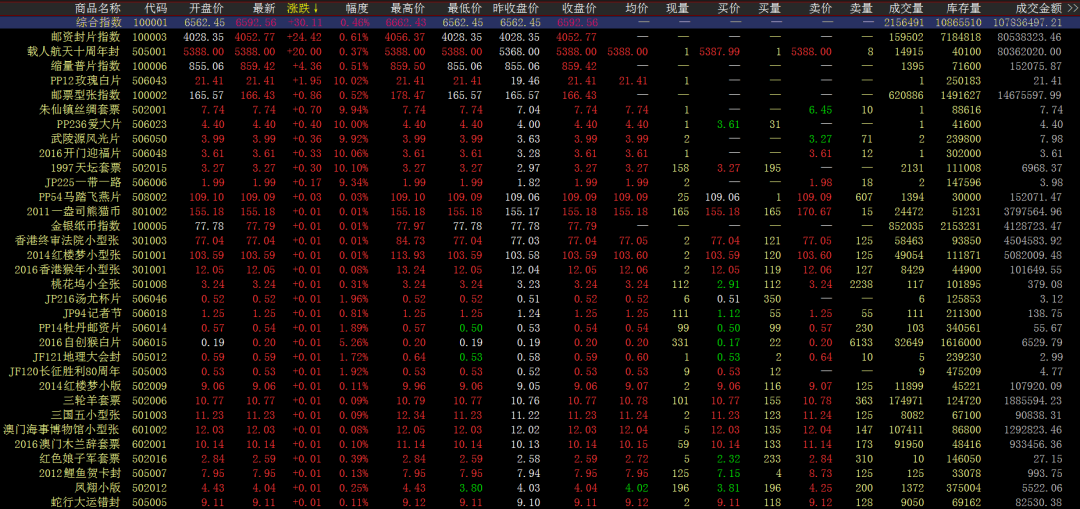The height and width of the screenshot is (509, 1080).
Task: Click code 601002 in the 代码 column
Action: 149,429
